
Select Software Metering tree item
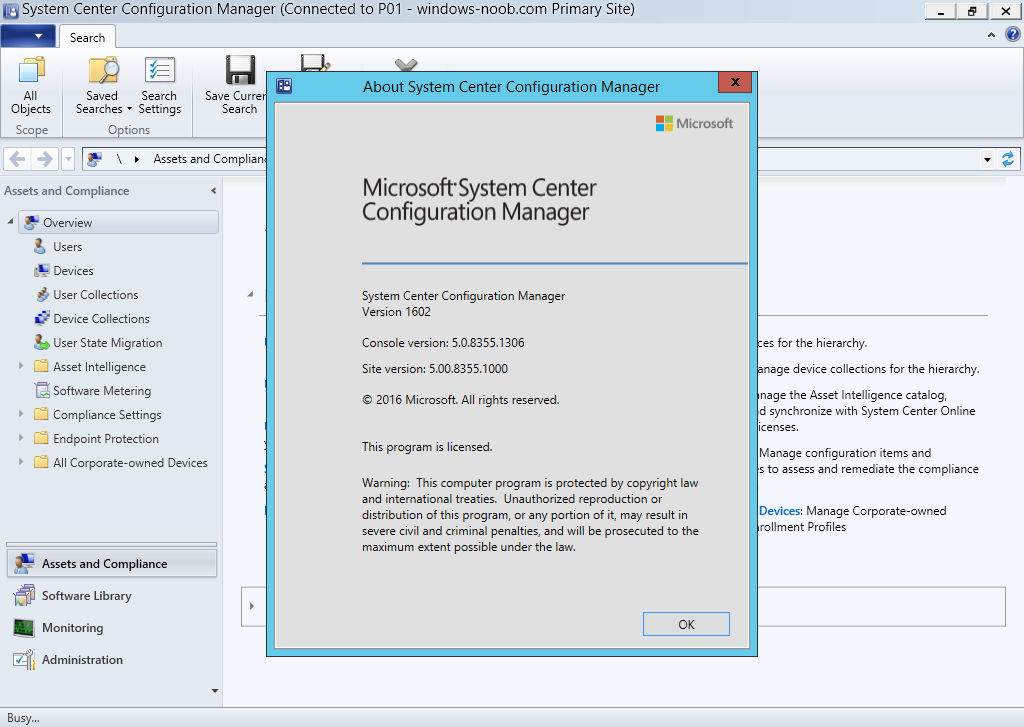click(102, 391)
